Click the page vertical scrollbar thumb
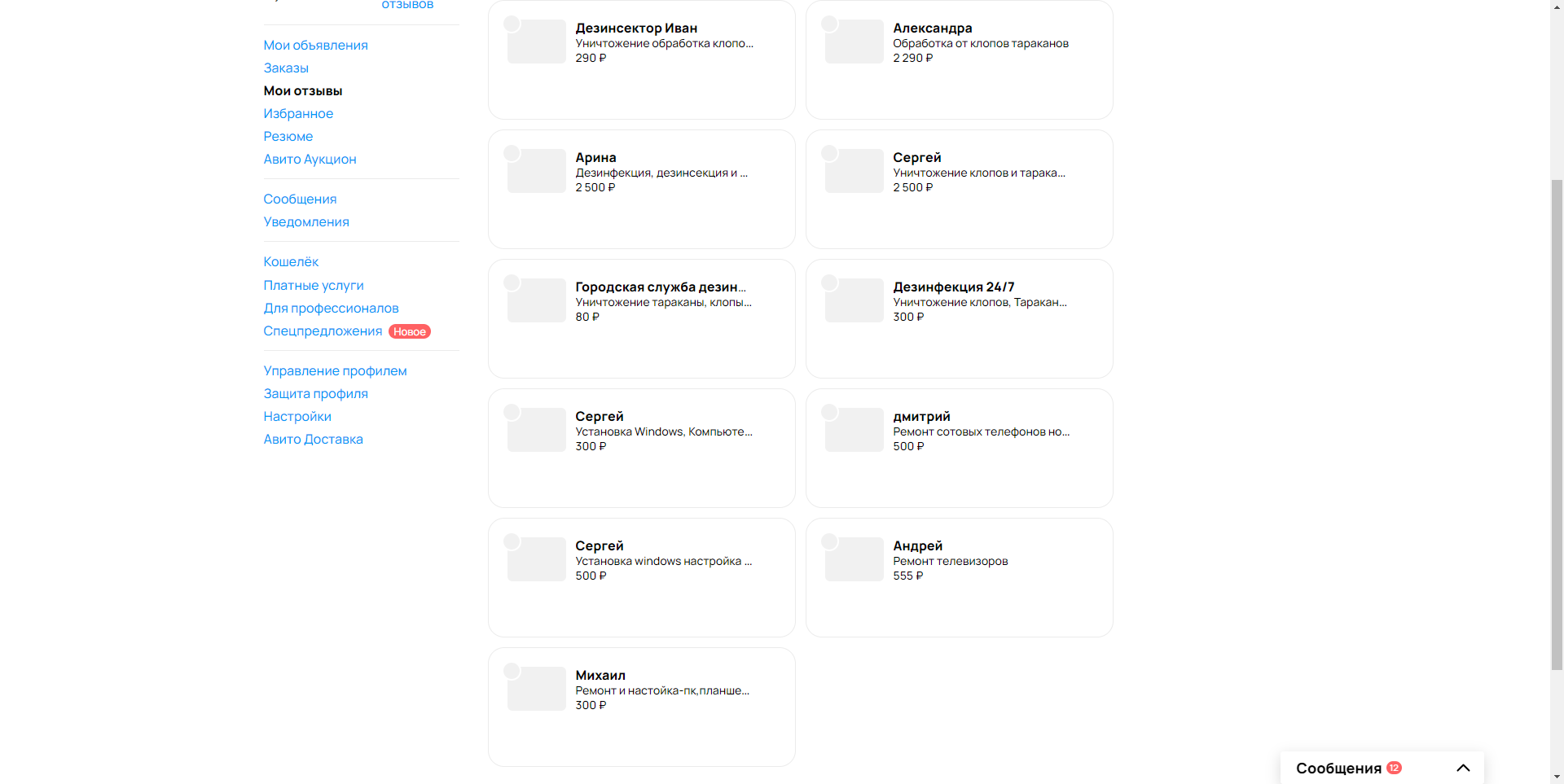 pyautogui.click(x=1557, y=423)
